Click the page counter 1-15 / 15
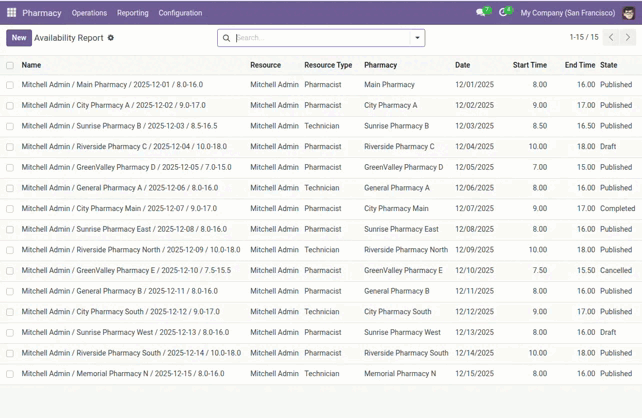Screen dimensions: 642x418 coord(584,37)
